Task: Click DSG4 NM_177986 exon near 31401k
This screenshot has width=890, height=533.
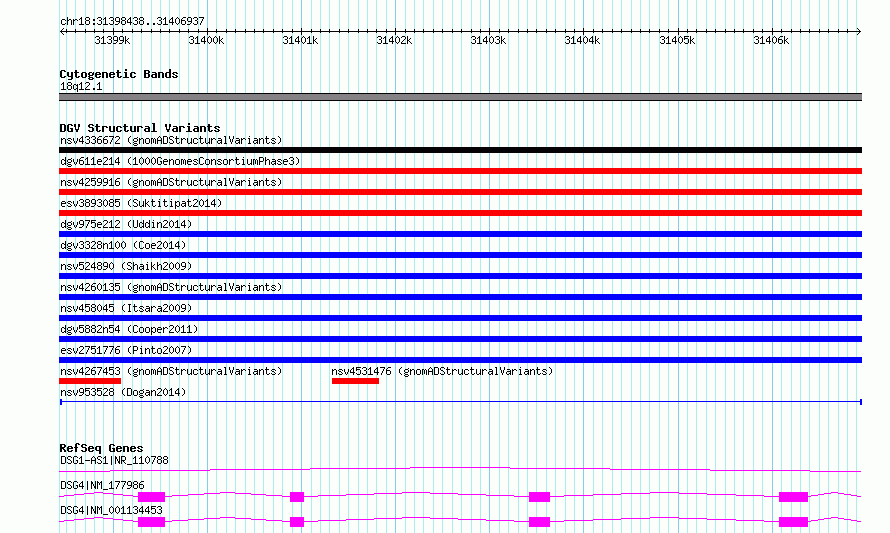Action: [x=297, y=497]
